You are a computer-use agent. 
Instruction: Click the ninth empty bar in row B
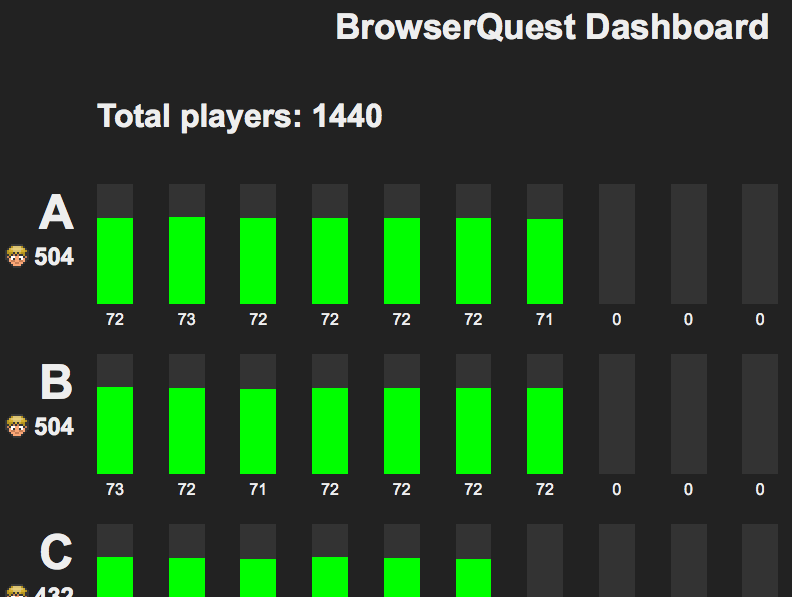pyautogui.click(x=688, y=414)
